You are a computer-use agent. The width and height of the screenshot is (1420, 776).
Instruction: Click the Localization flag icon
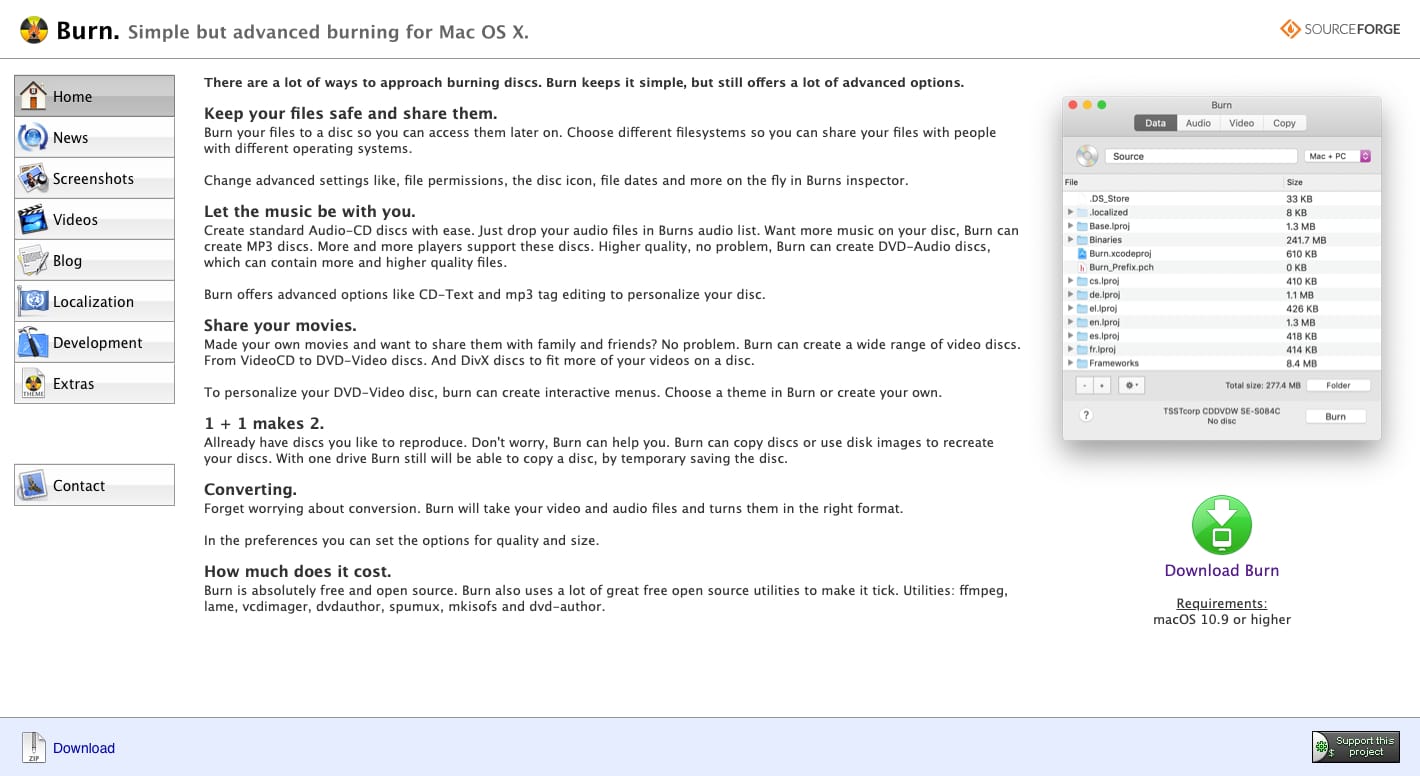[x=33, y=301]
